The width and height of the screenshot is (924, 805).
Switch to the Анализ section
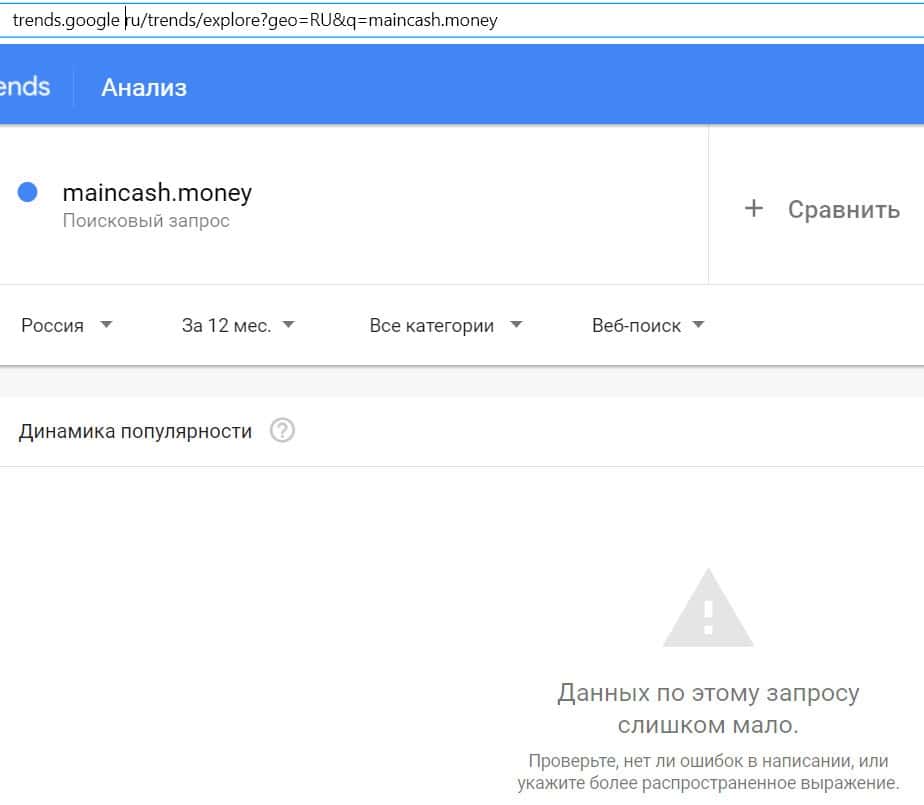tap(144, 87)
